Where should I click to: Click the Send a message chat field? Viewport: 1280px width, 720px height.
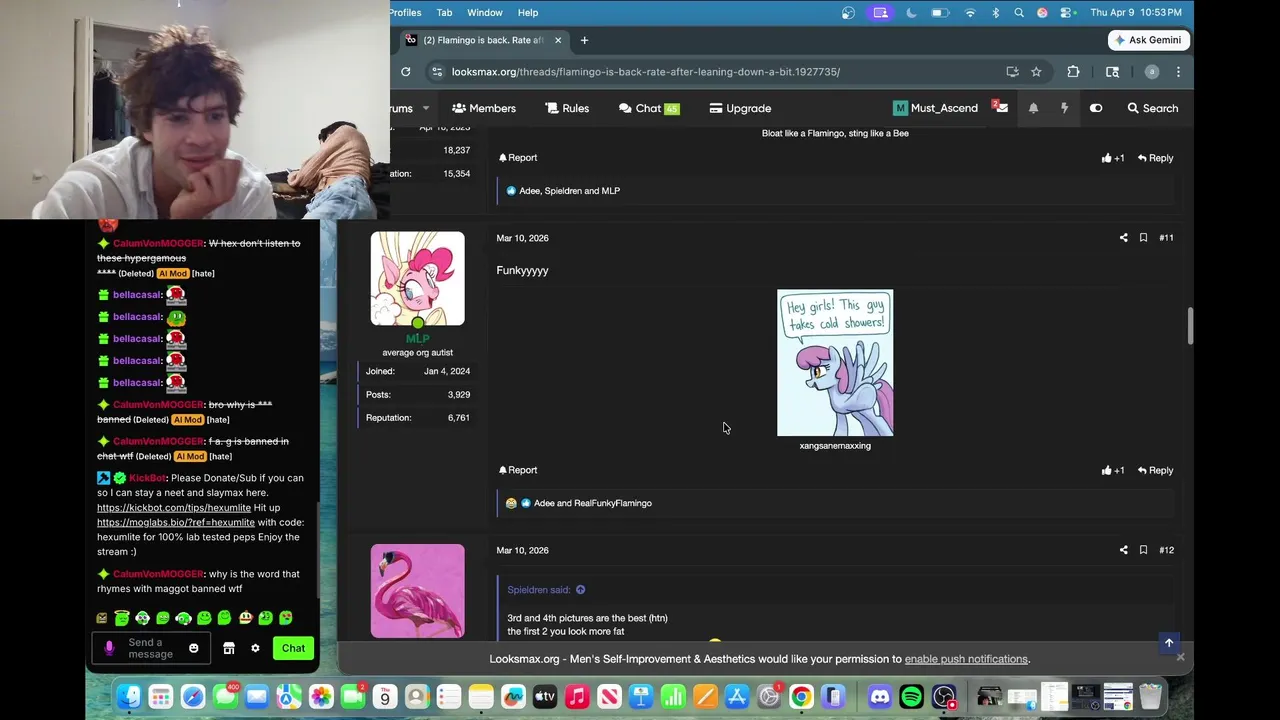[151, 648]
